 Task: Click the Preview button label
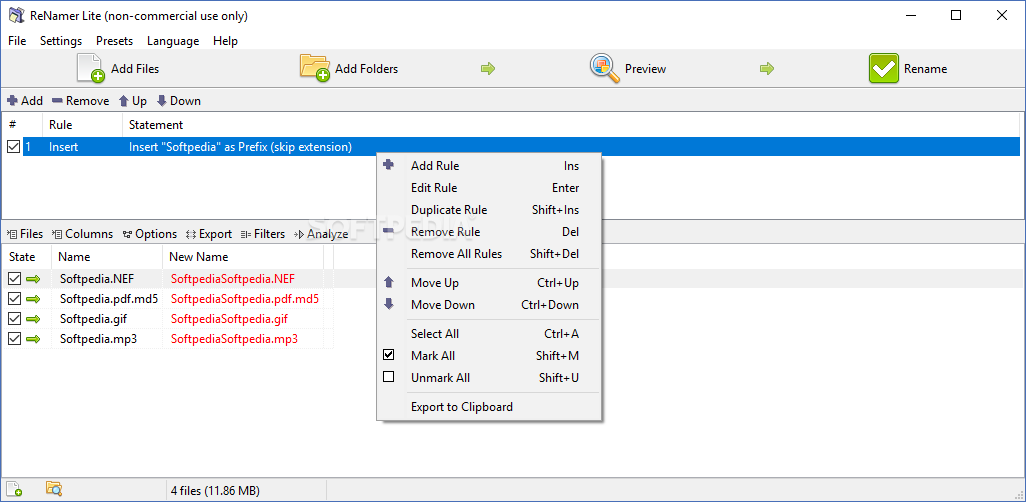645,69
